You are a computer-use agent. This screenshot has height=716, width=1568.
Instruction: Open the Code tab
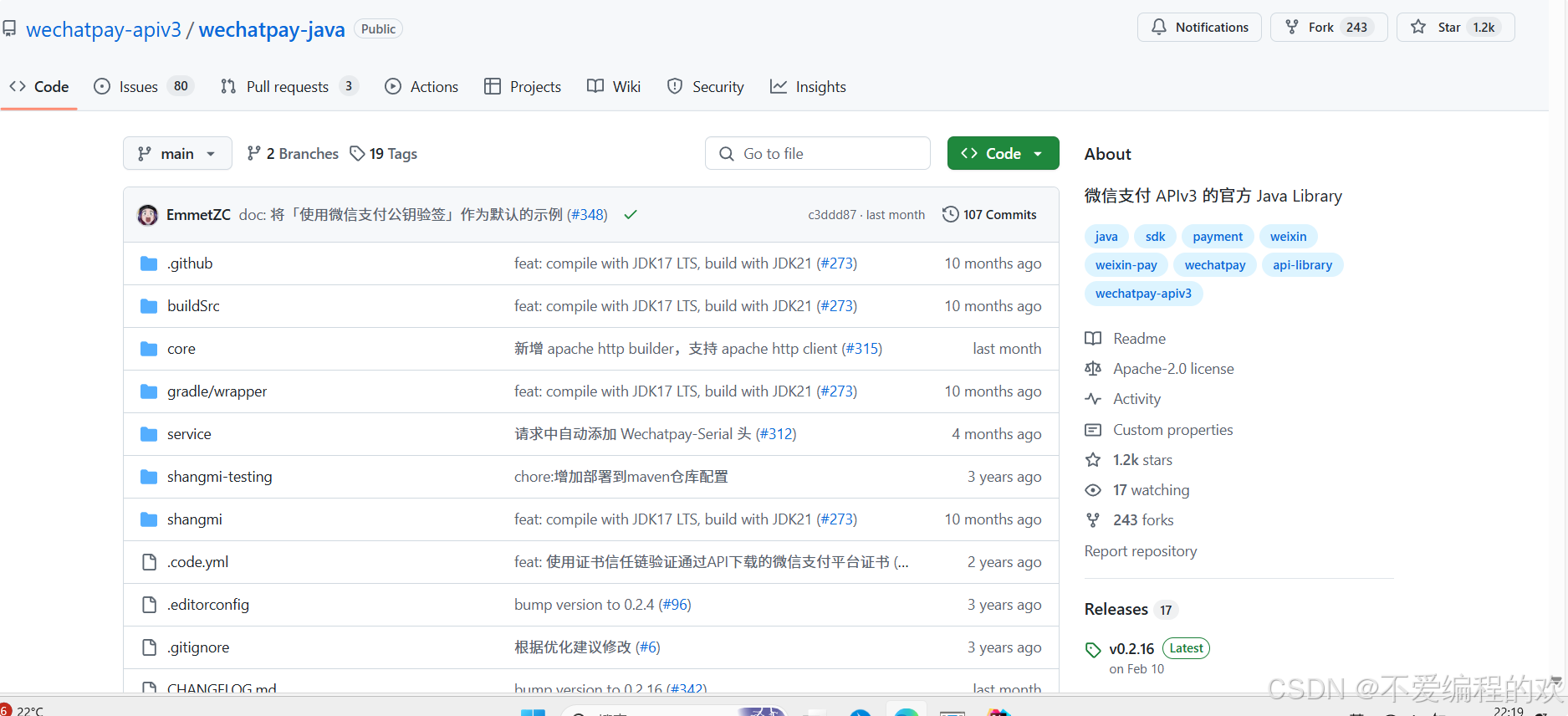point(39,86)
